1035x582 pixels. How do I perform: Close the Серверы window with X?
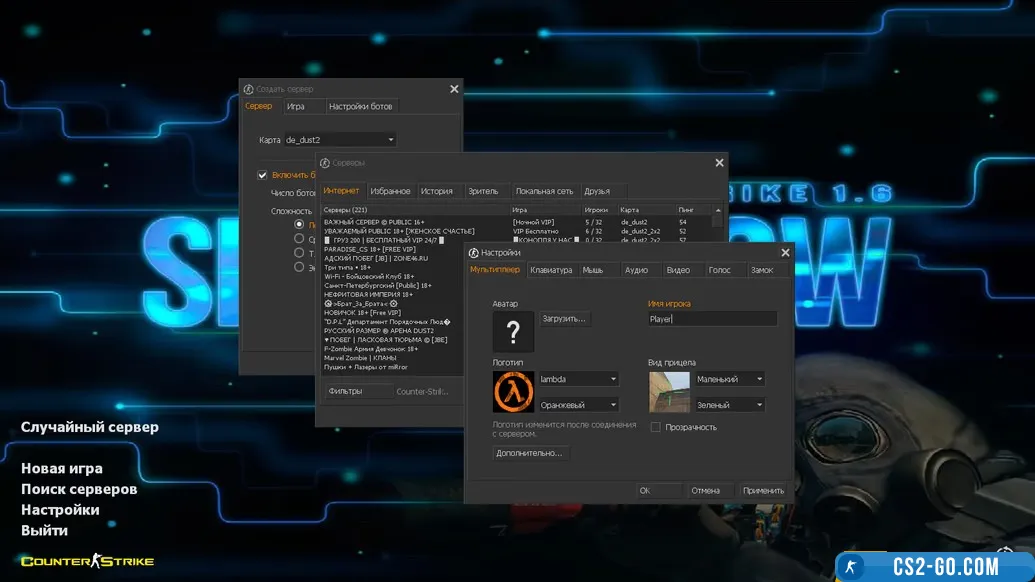719,162
